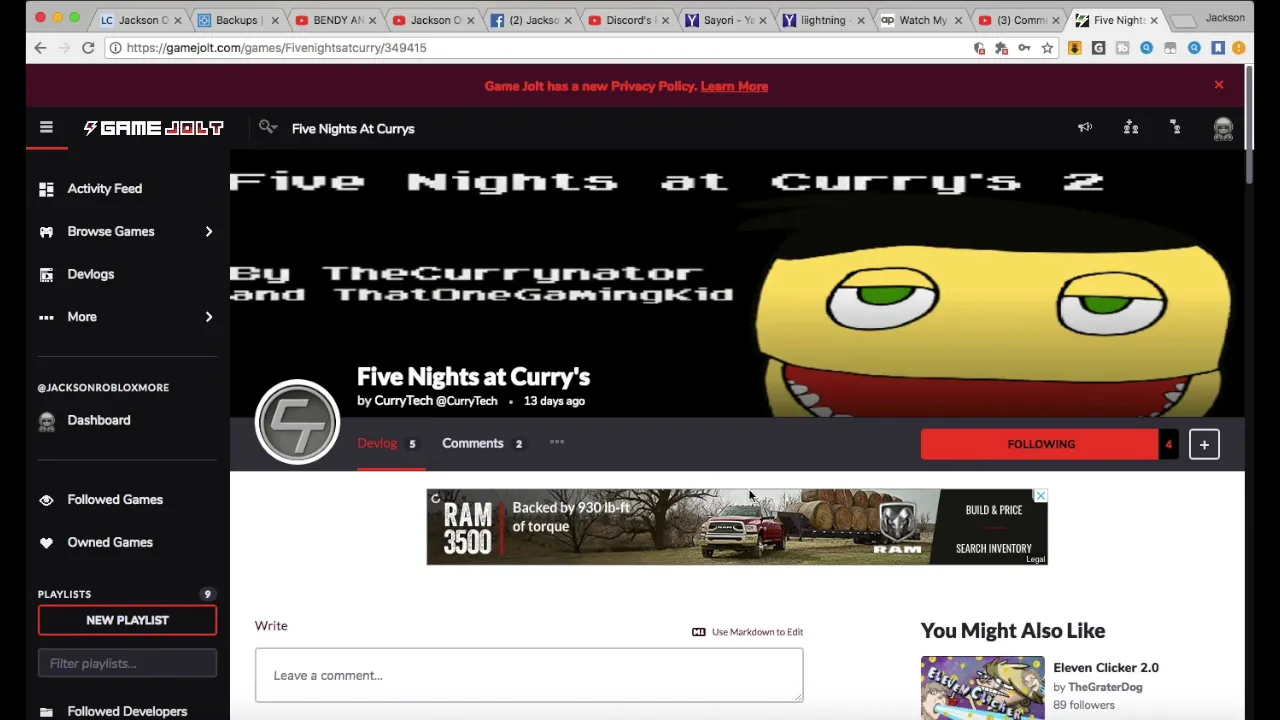The width and height of the screenshot is (1280, 720).
Task: Click the plus button next to Following
Action: [x=1204, y=444]
